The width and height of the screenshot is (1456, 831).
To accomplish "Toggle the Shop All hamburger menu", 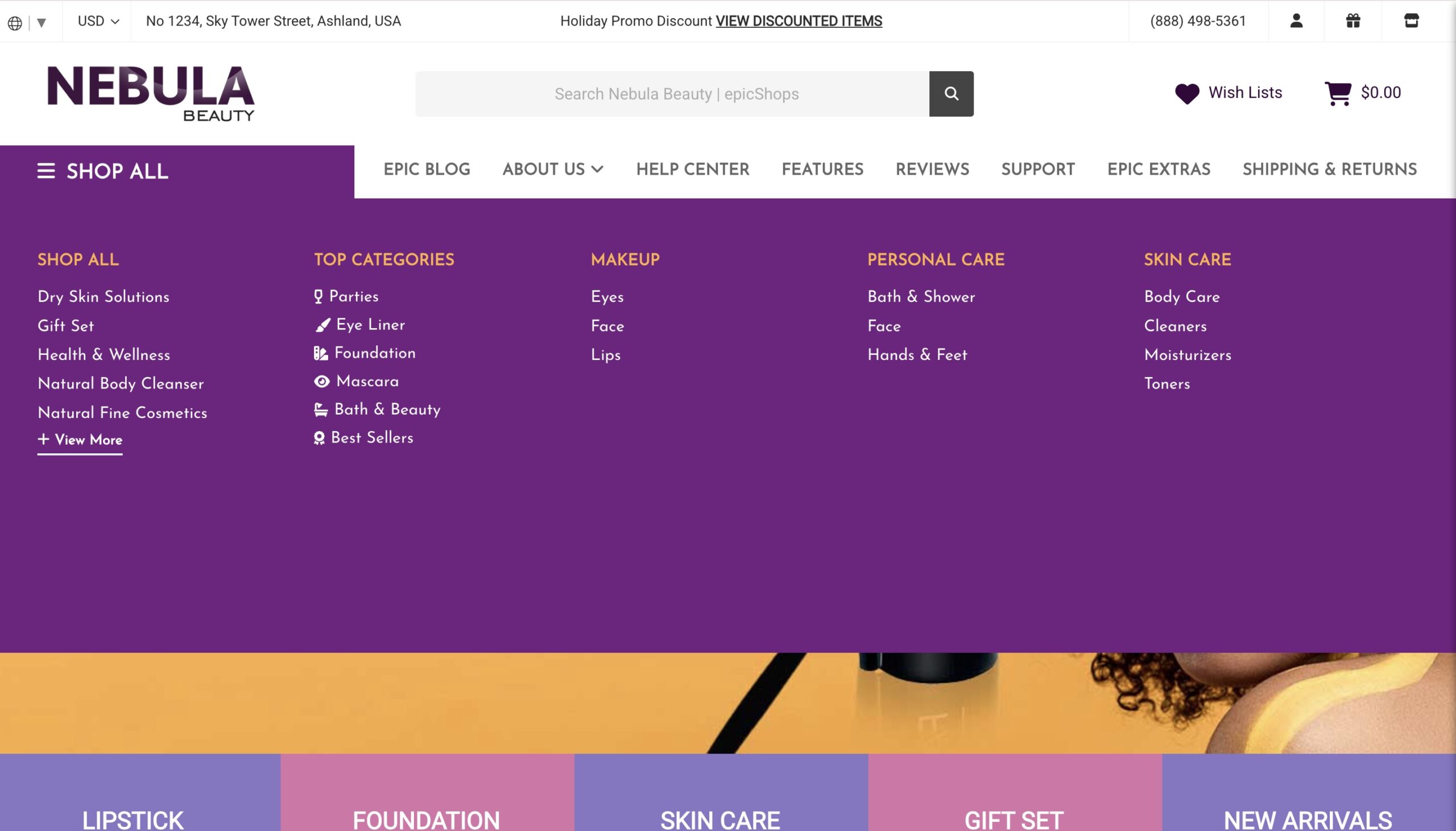I will [x=46, y=171].
